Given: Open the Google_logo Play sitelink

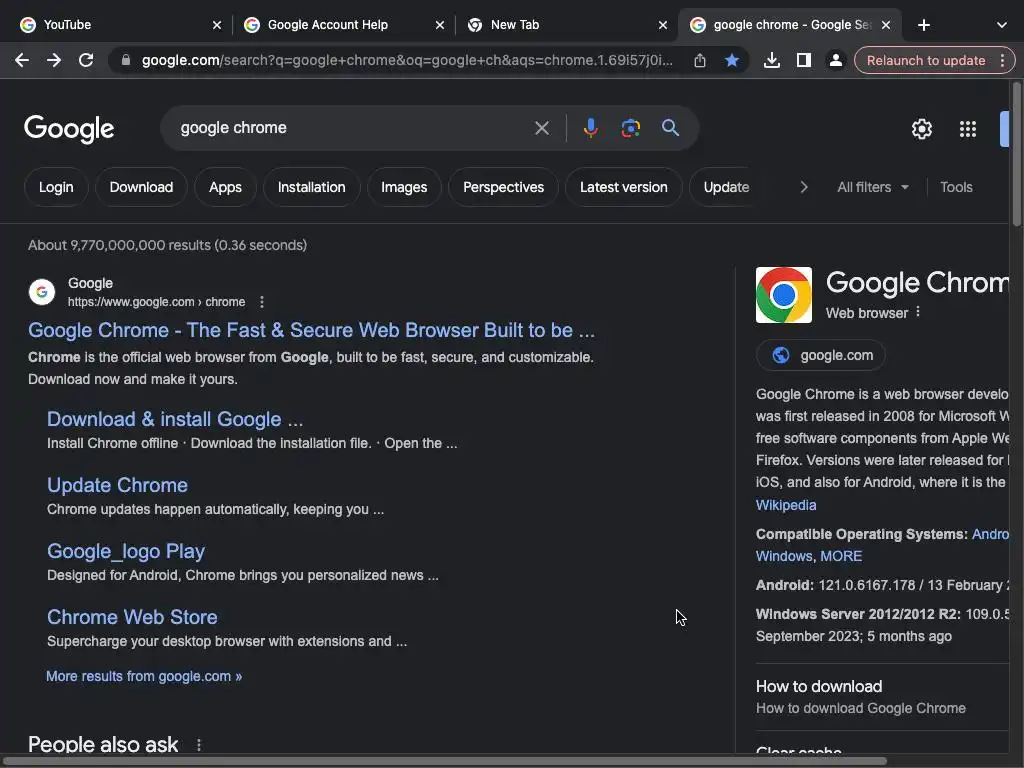Looking at the screenshot, I should click(126, 552).
